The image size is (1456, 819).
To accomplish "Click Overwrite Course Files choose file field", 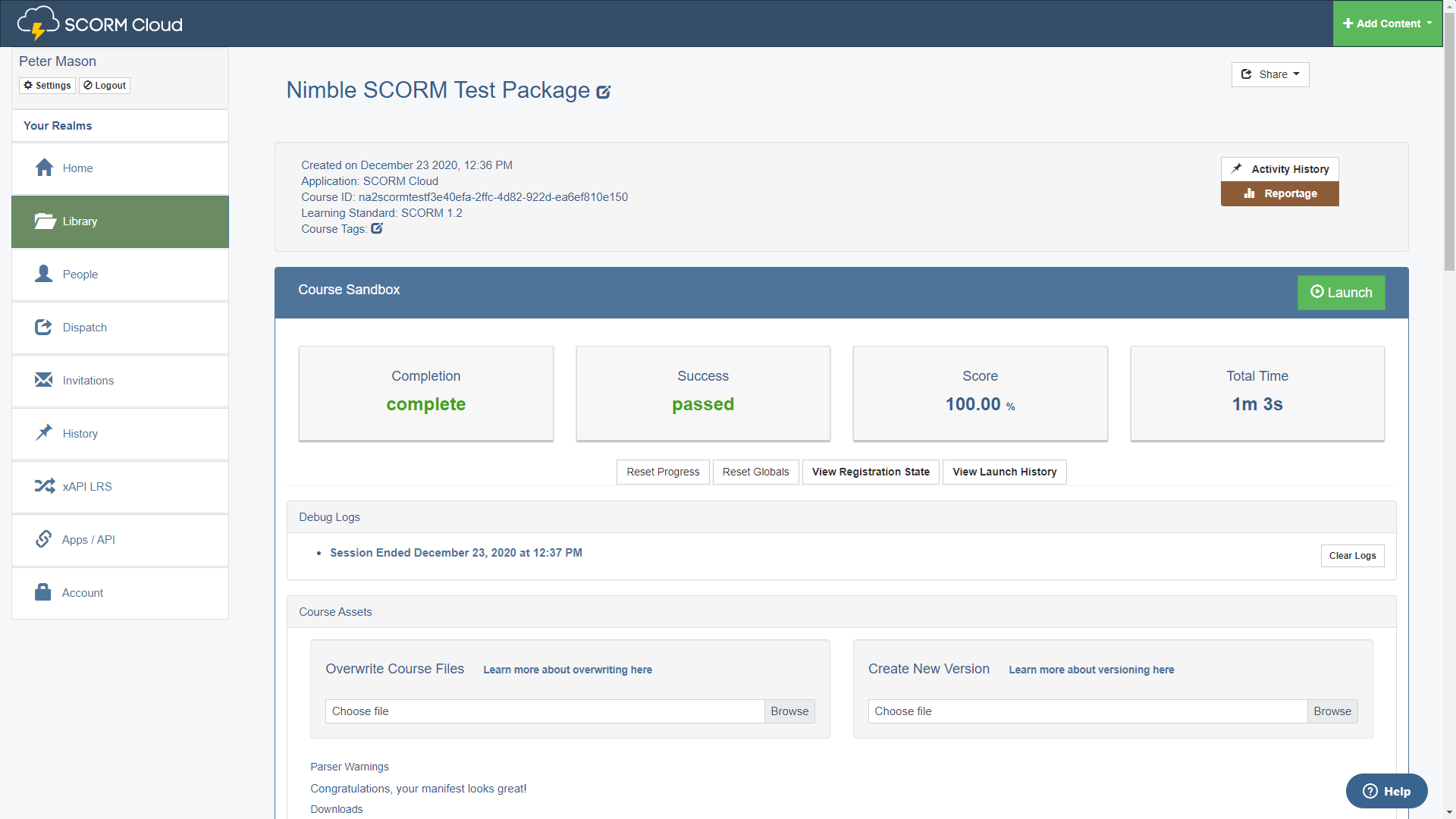I will point(545,711).
